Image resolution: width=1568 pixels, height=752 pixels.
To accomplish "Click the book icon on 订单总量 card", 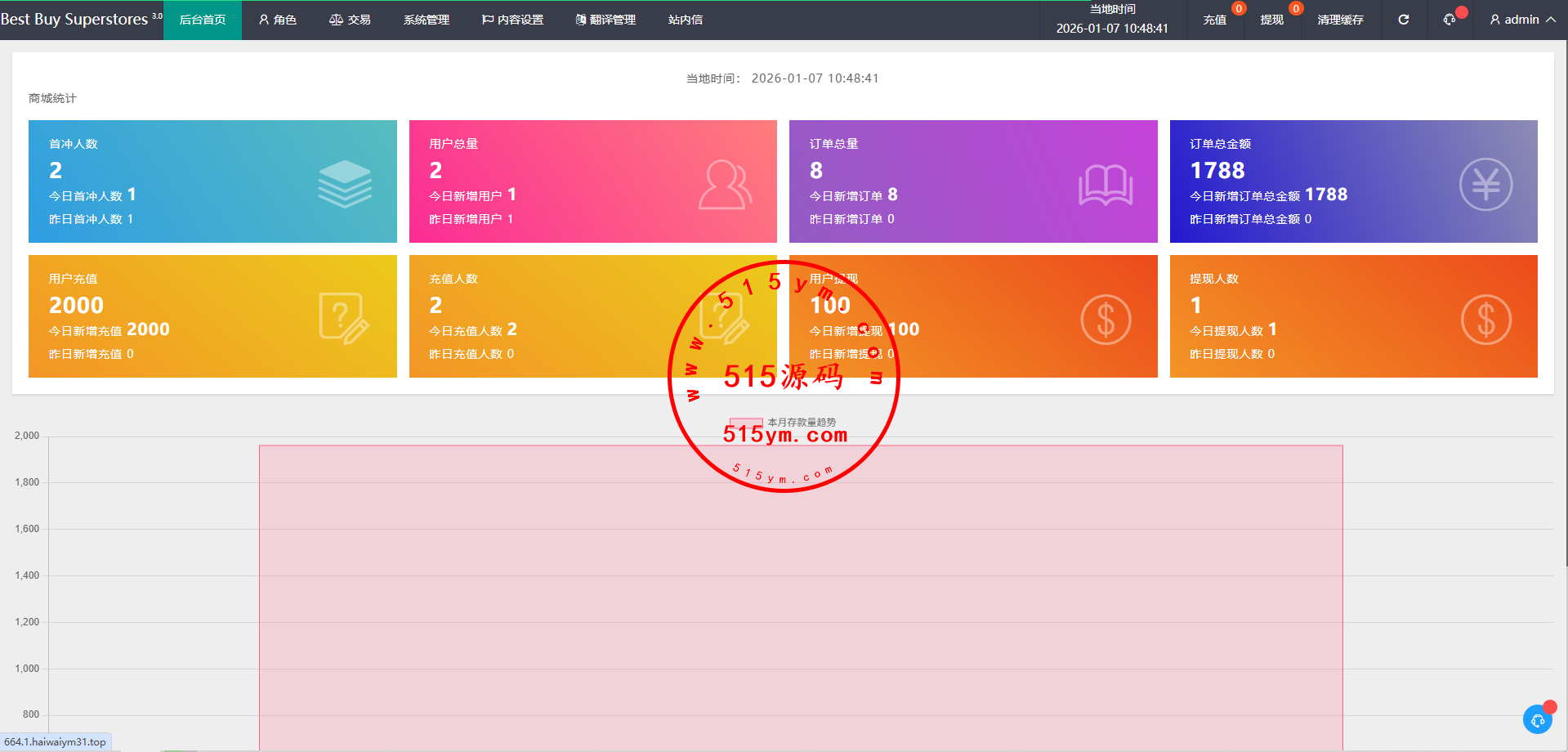I will 1105,185.
